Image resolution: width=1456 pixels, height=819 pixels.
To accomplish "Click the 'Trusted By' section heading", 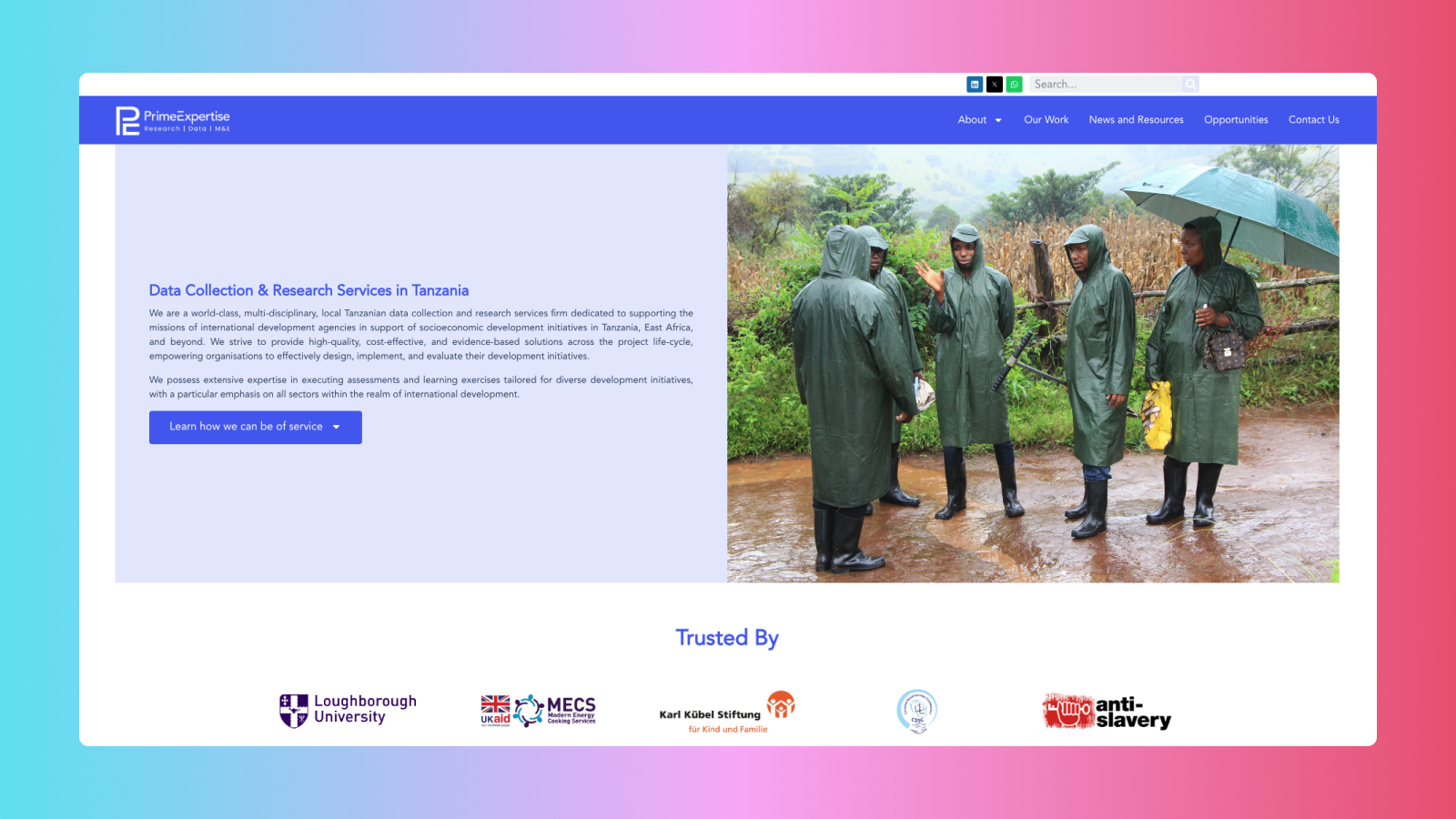I will pyautogui.click(x=727, y=638).
